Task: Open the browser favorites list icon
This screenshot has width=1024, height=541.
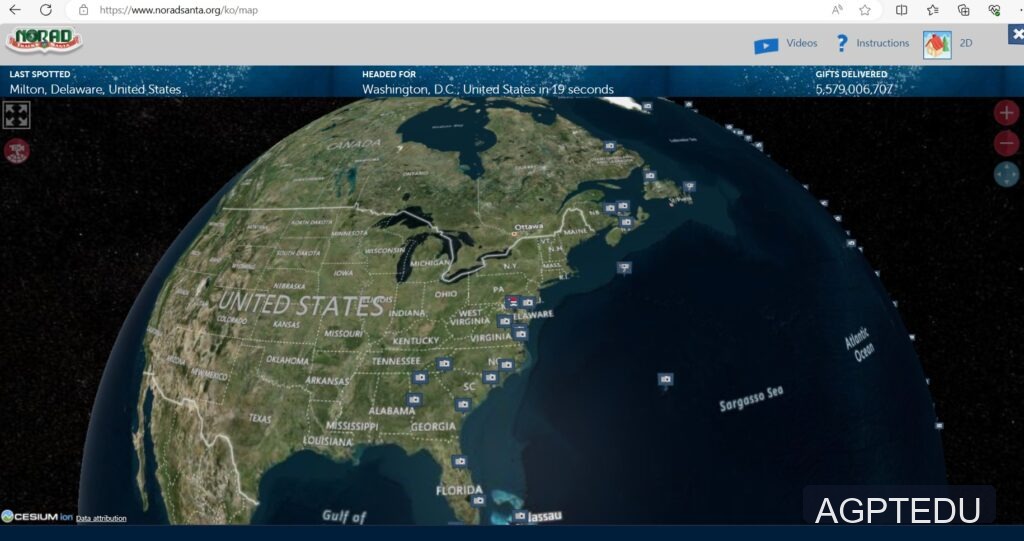Action: 933,10
